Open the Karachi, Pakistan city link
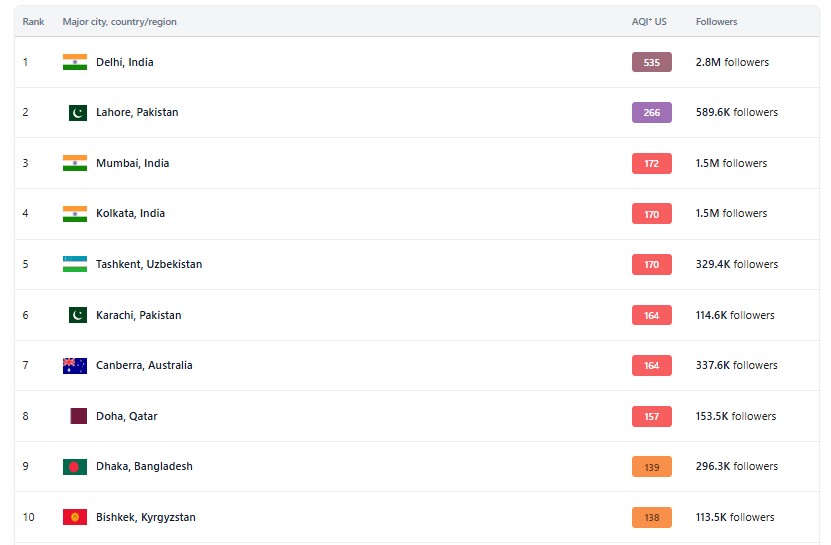Image resolution: width=831 pixels, height=545 pixels. pyautogui.click(x=139, y=315)
